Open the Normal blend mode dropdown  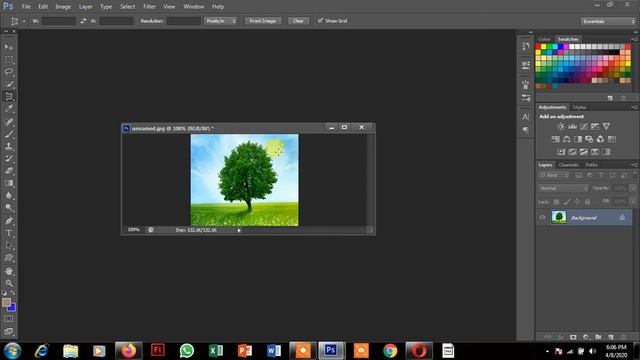point(563,188)
